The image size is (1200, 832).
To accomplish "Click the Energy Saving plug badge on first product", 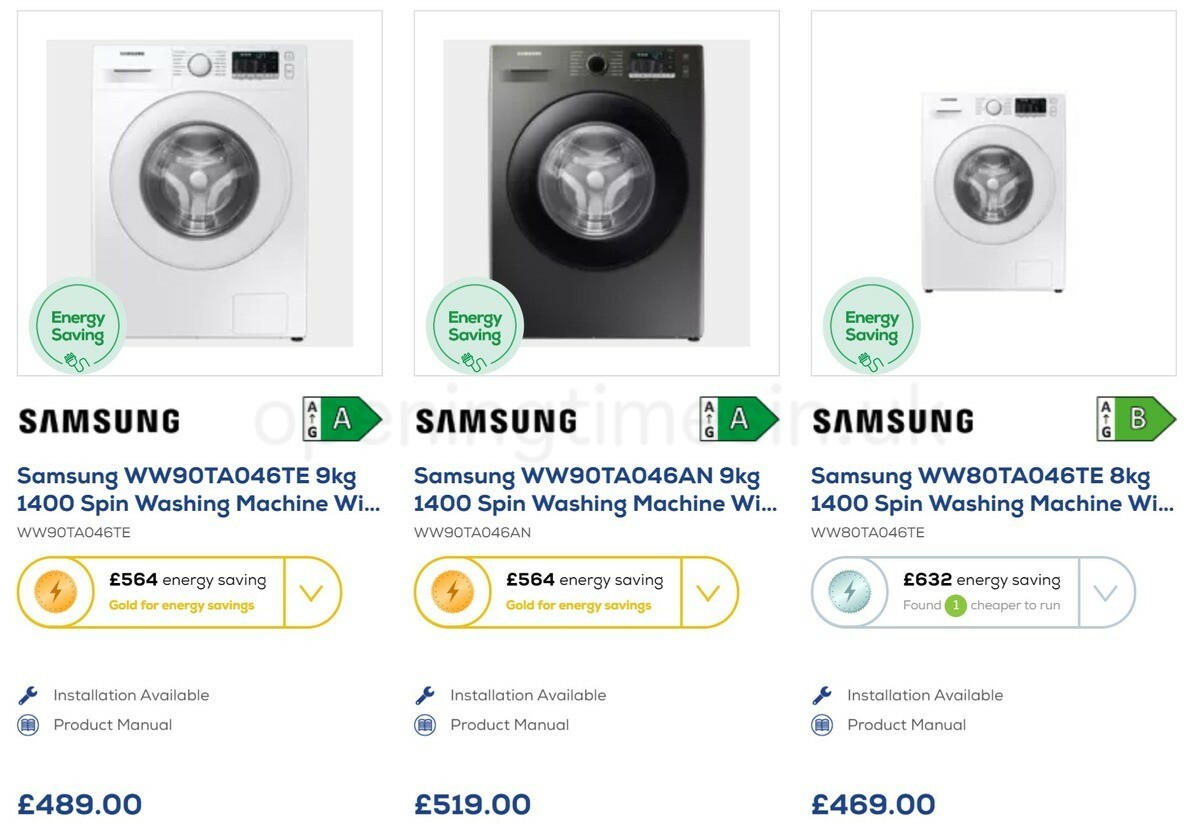I will pyautogui.click(x=77, y=325).
